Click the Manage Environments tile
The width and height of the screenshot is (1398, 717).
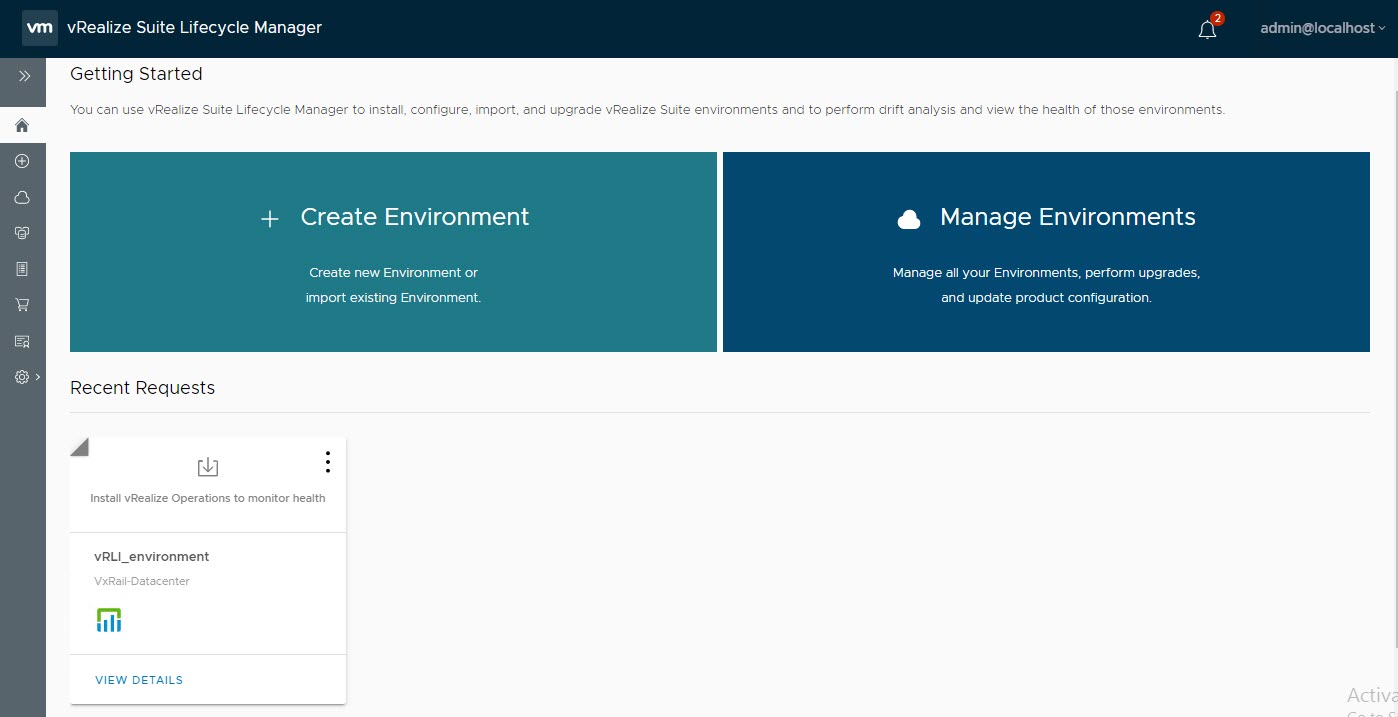[1046, 252]
